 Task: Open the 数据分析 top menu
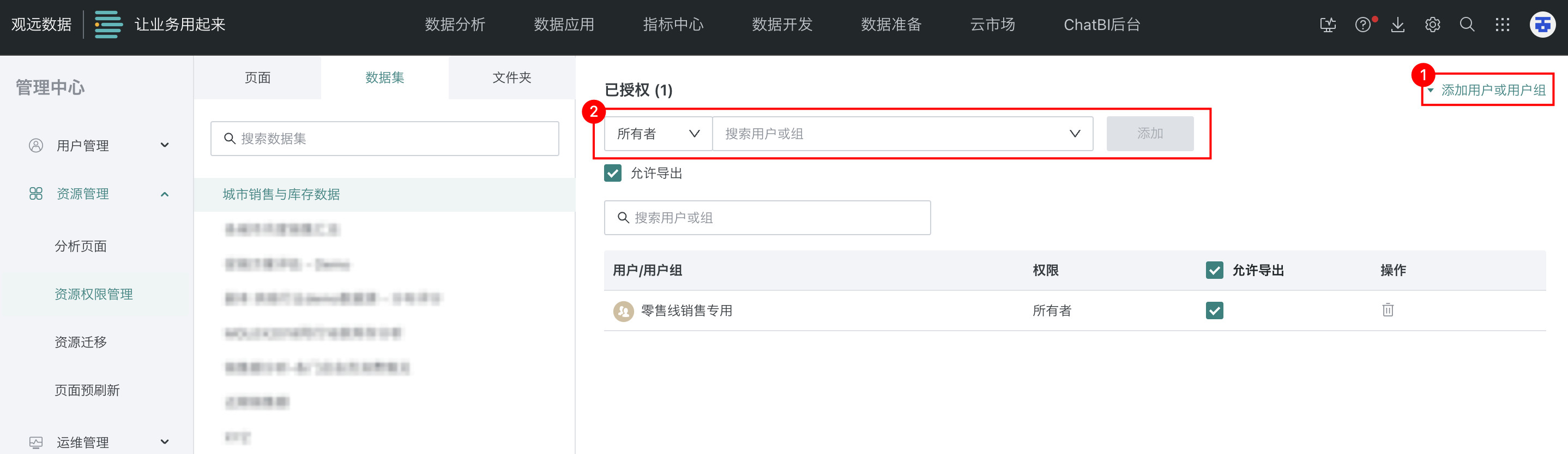(455, 25)
